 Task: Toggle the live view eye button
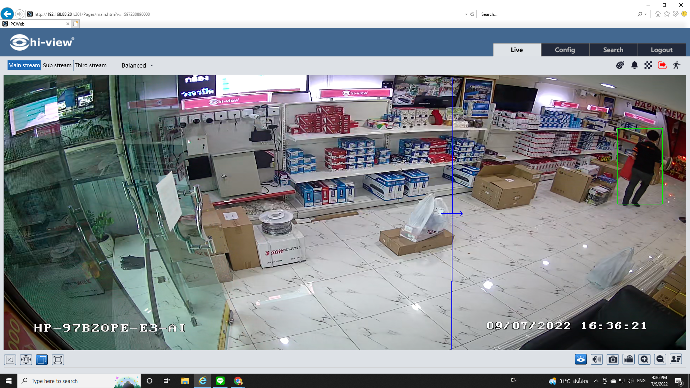click(581, 359)
